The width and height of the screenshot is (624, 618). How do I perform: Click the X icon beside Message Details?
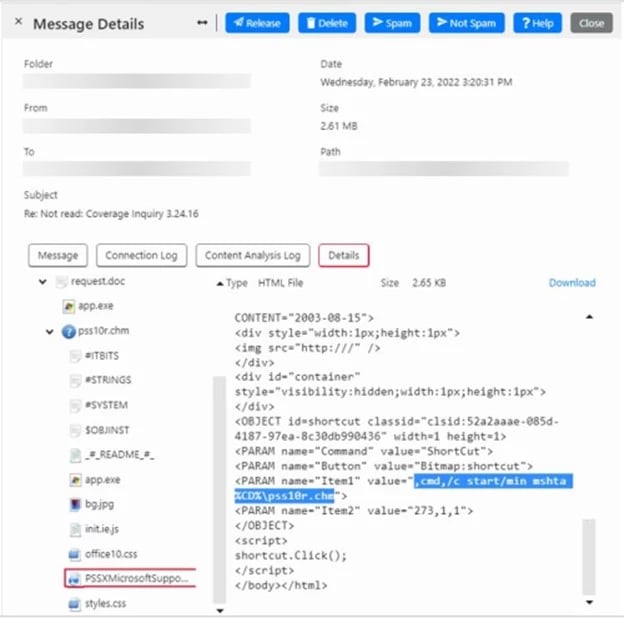pos(19,22)
